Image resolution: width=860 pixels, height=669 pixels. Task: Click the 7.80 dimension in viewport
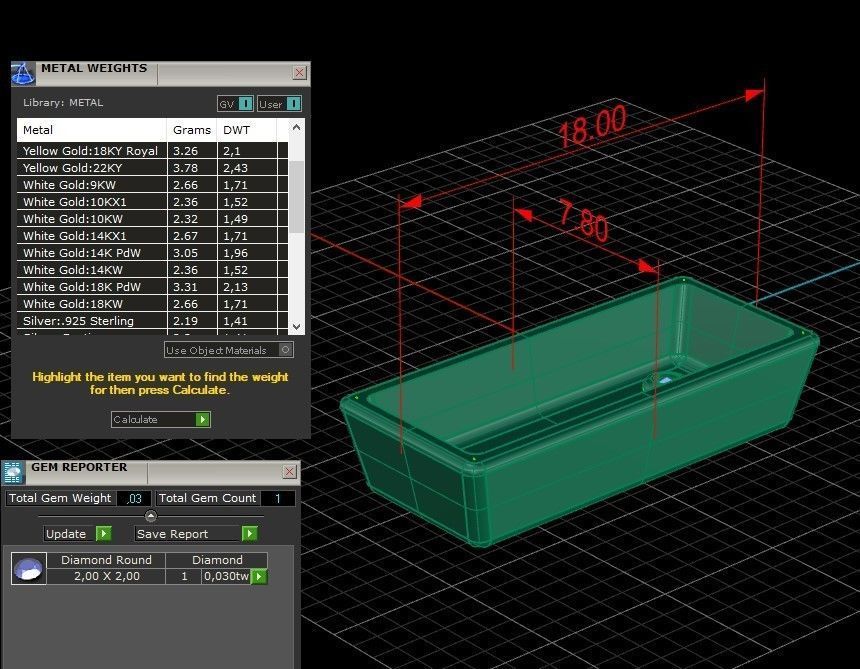pyautogui.click(x=584, y=220)
